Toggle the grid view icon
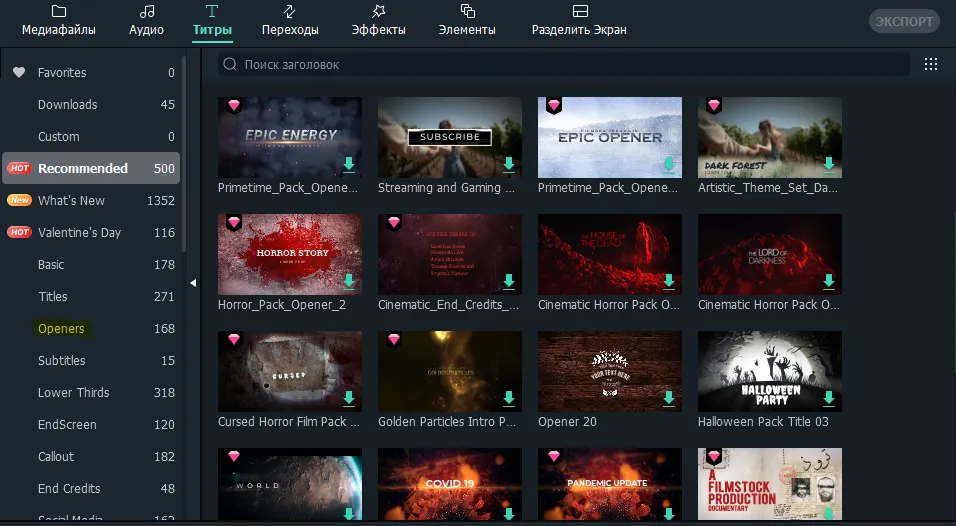The height and width of the screenshot is (526, 956). click(931, 65)
